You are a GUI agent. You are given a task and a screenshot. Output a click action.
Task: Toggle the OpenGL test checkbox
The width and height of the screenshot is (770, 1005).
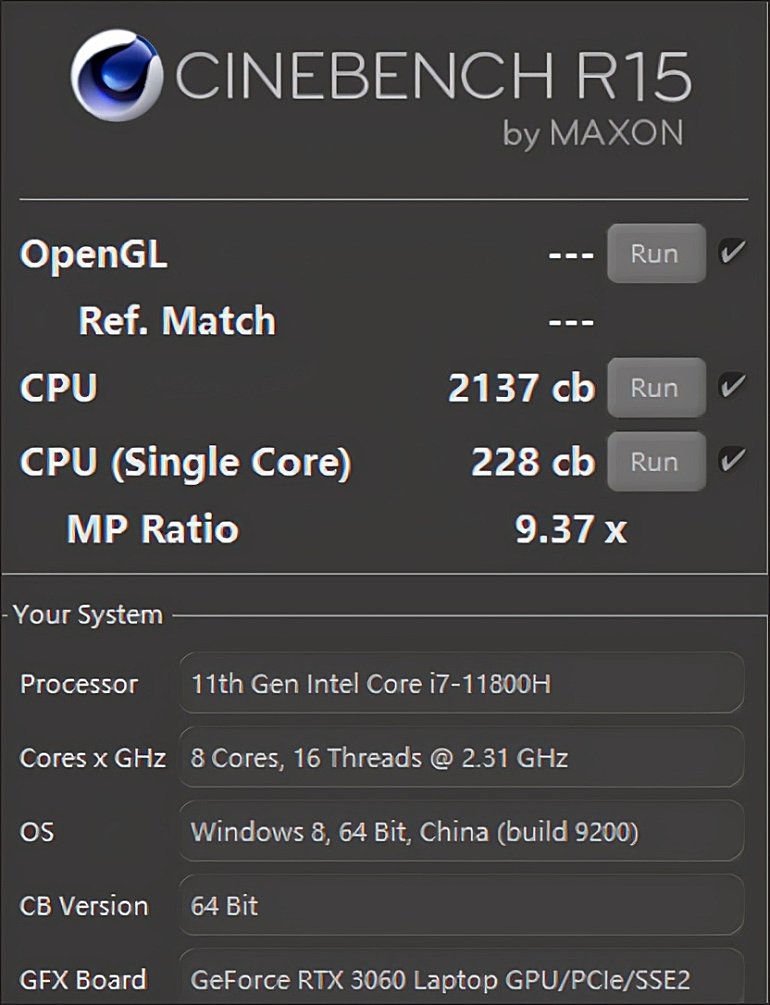point(732,251)
